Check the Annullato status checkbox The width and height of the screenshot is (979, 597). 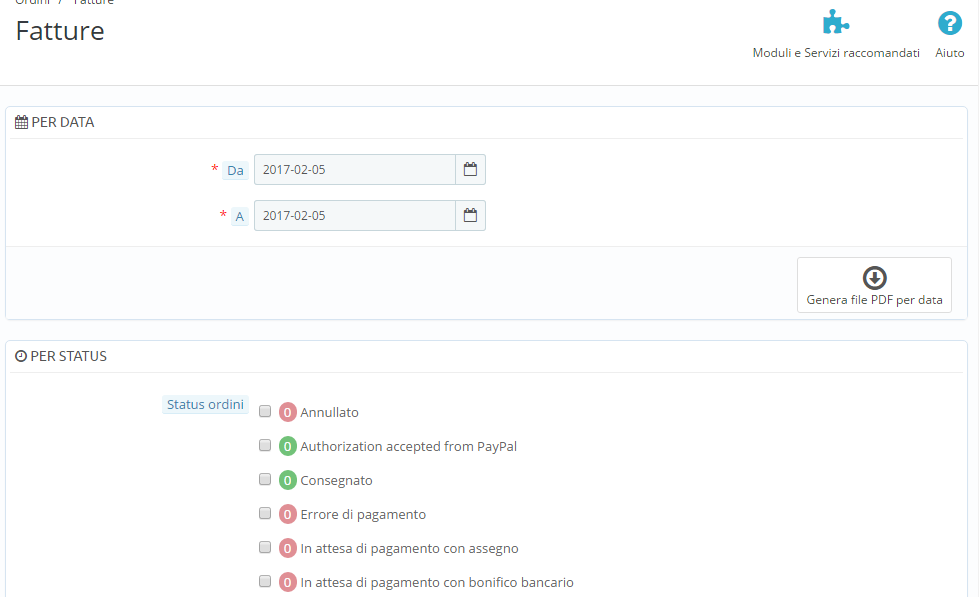pos(264,411)
